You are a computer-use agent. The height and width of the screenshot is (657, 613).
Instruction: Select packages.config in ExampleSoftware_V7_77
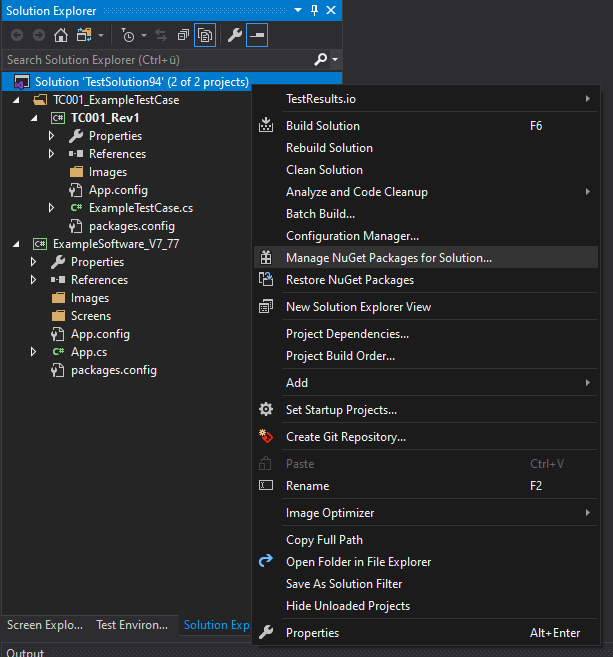pos(114,370)
